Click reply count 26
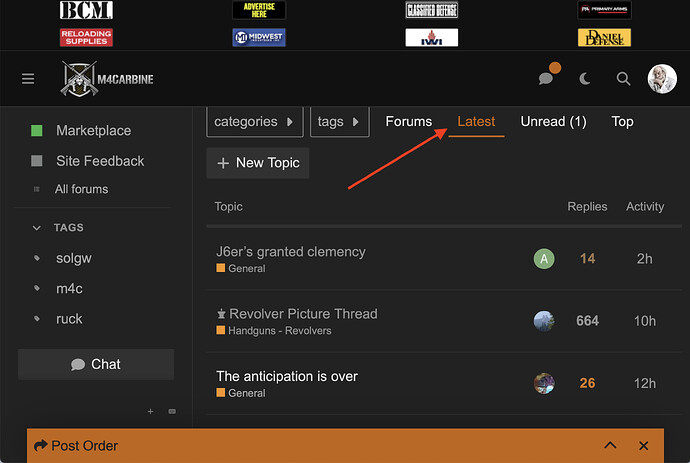This screenshot has width=690, height=463. [587, 383]
